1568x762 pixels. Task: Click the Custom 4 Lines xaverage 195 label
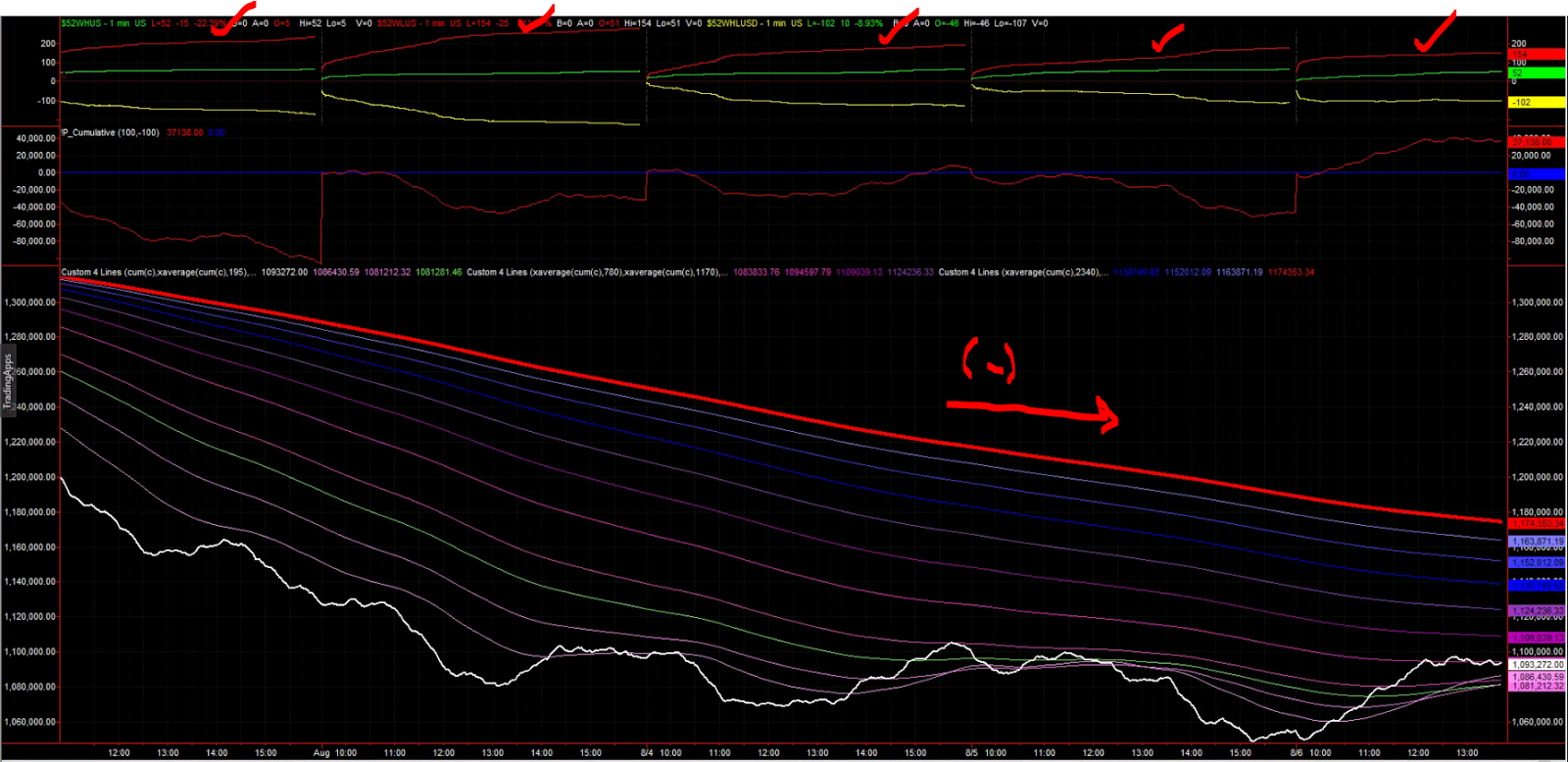tap(158, 272)
